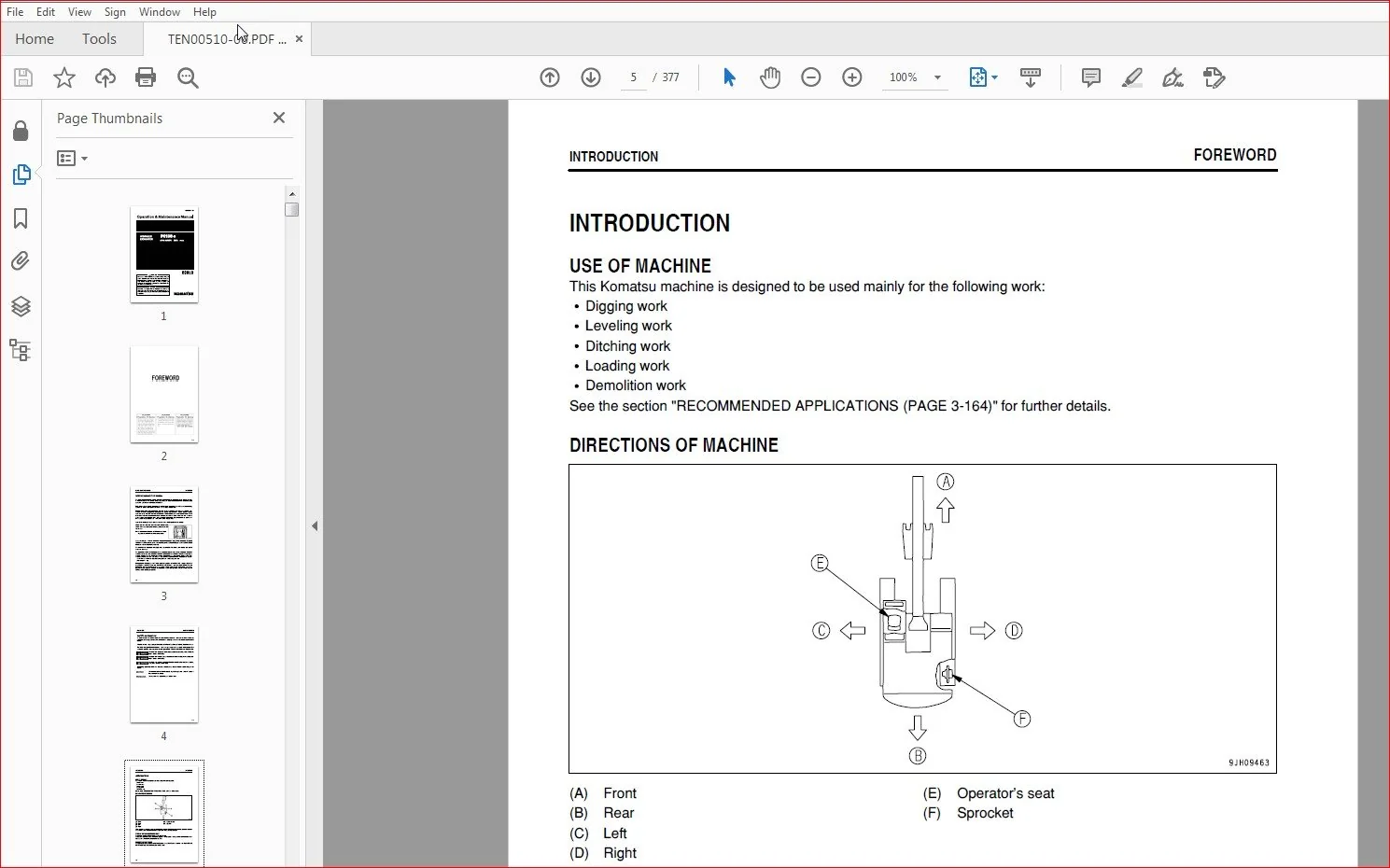
Task: Click the FOREWORD header text
Action: (x=1235, y=155)
